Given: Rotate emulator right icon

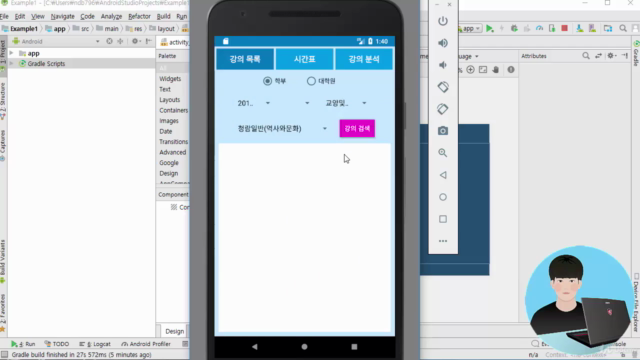Looking at the screenshot, I should (x=443, y=109).
